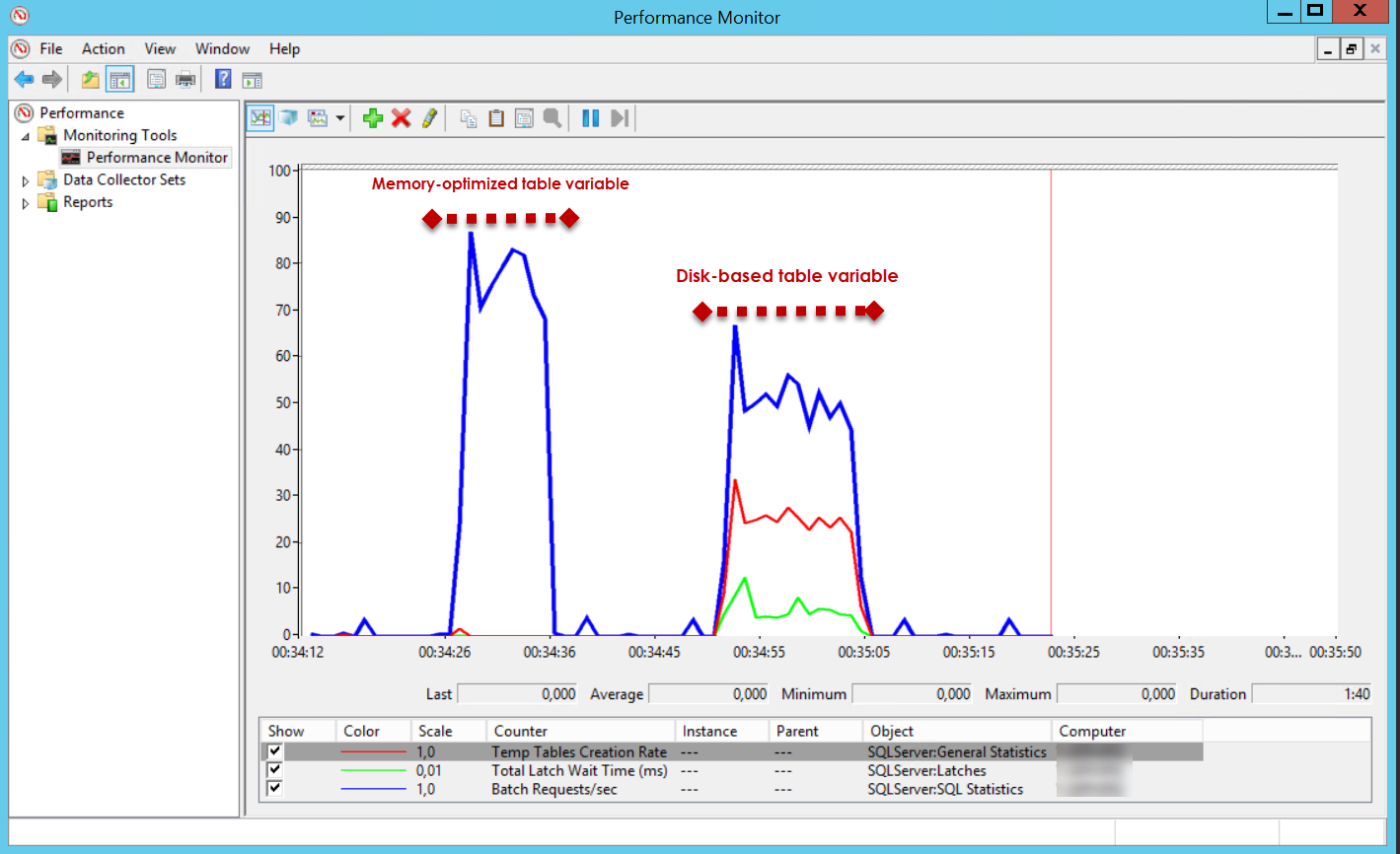Click the Maximum value field

pos(1117,694)
